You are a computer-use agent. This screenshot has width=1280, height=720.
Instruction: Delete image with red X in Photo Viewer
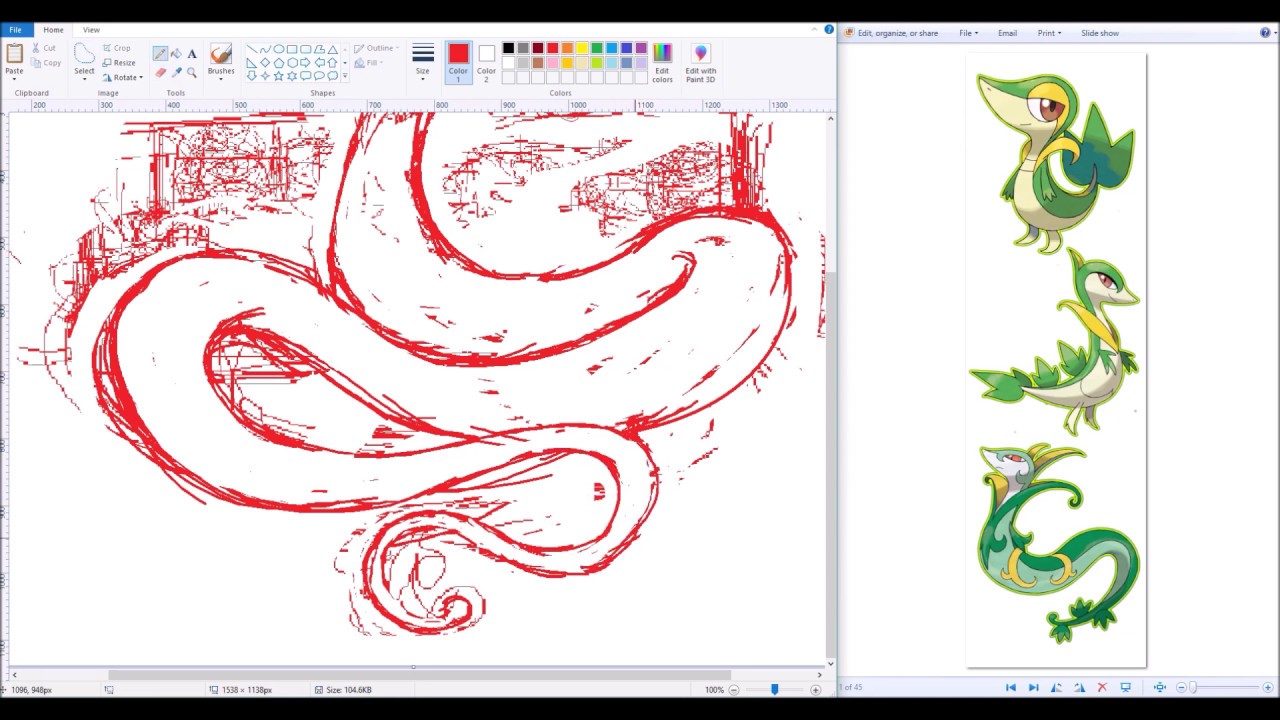pos(1102,687)
